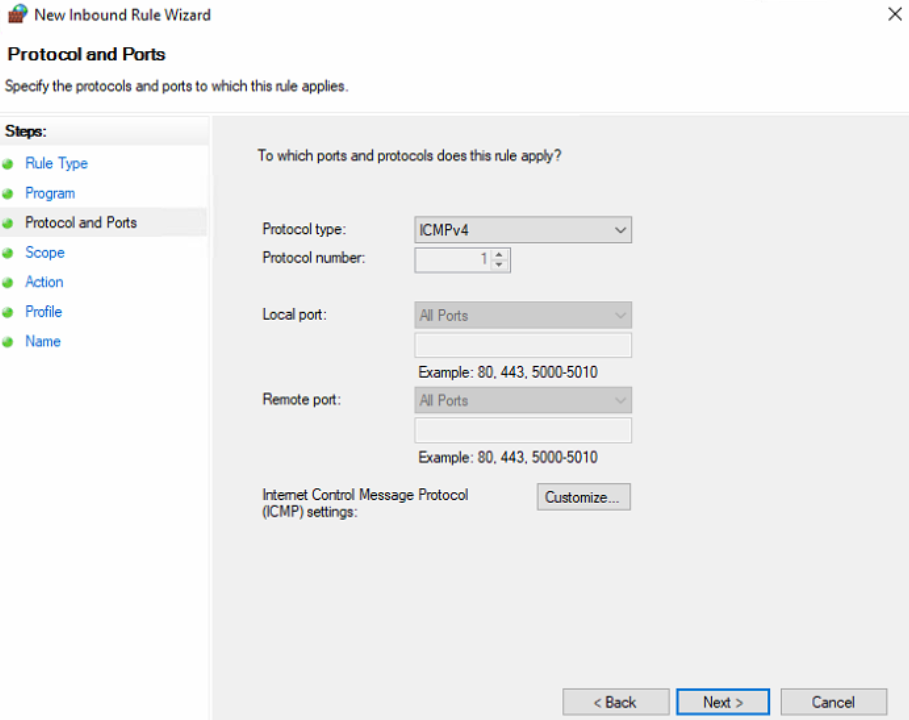The width and height of the screenshot is (909, 720).
Task: Click green bullet beside Name step
Action: [x=8, y=342]
